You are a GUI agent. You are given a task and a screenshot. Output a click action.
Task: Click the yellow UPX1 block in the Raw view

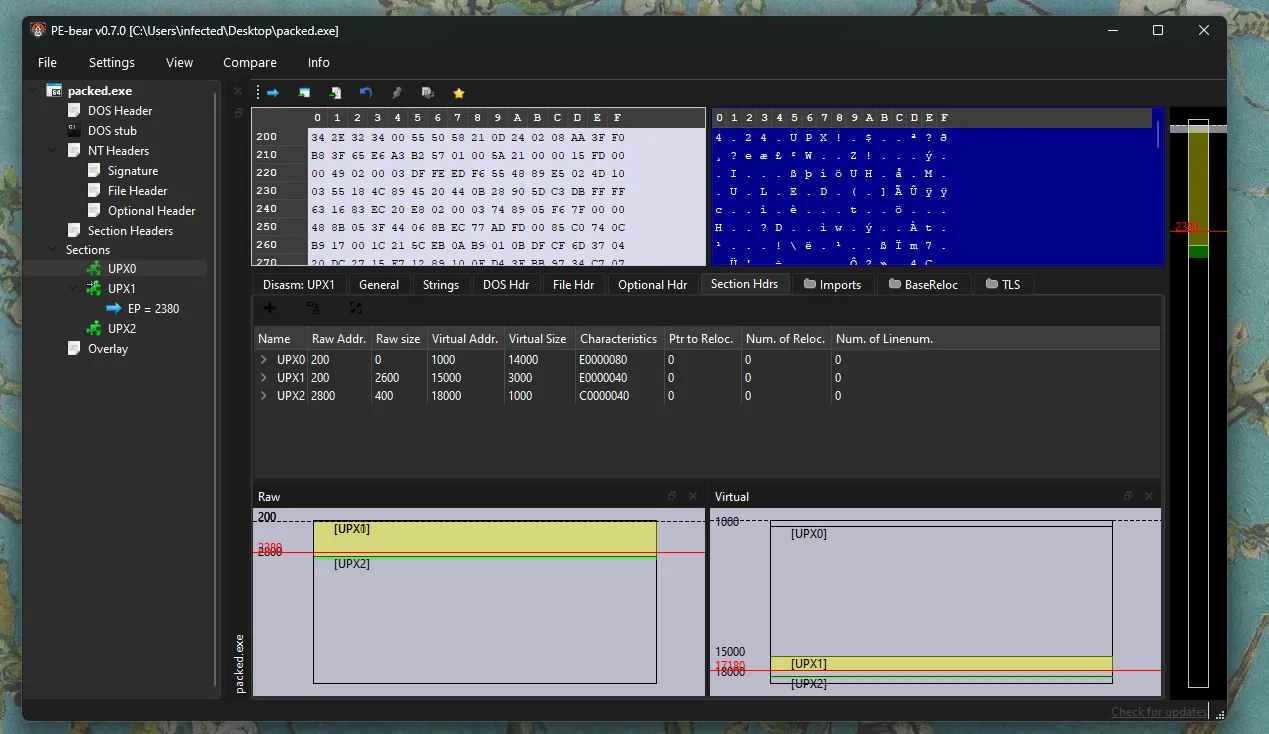(484, 537)
